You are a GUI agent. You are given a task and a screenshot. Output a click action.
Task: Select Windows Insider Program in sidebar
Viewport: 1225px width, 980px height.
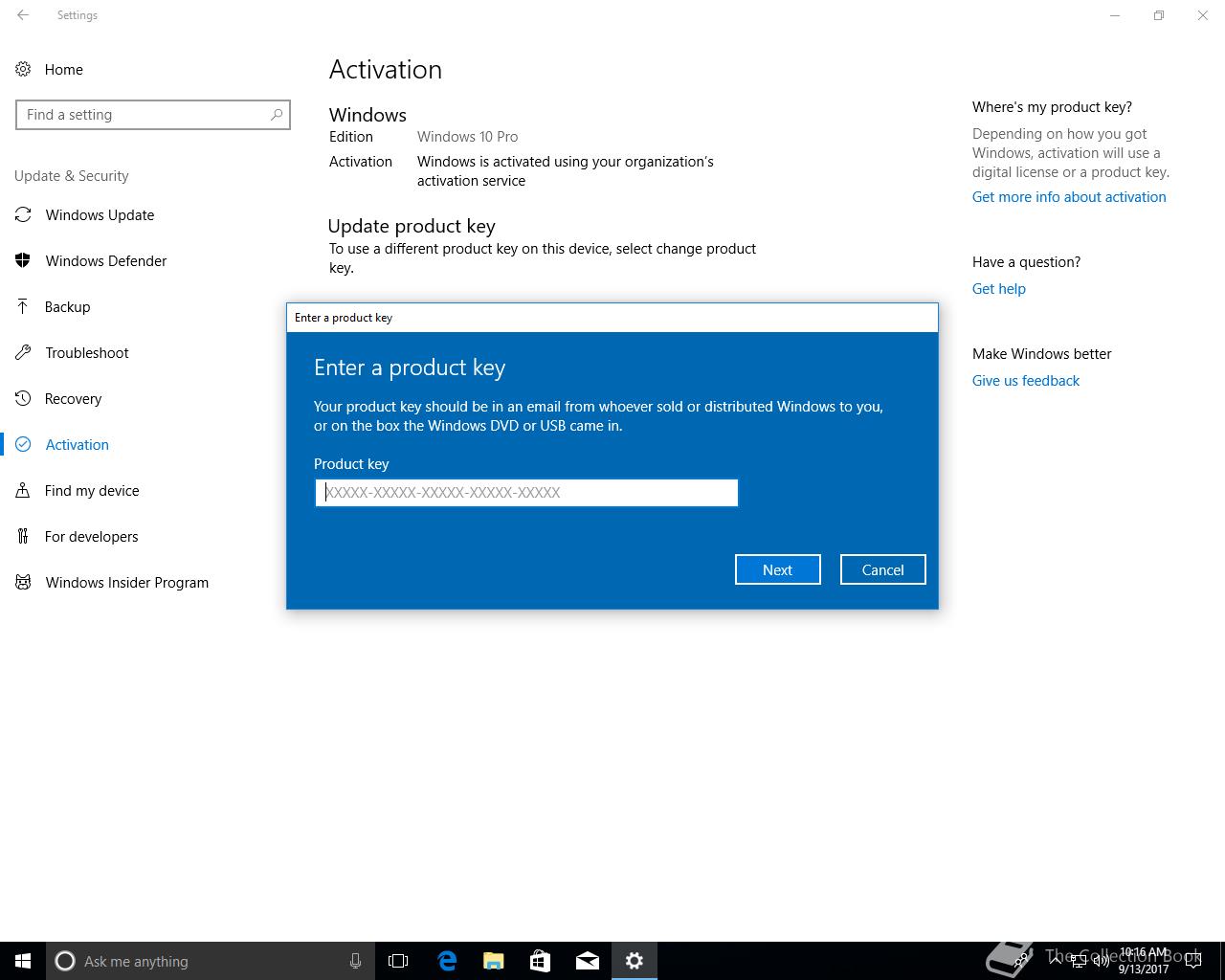pyautogui.click(x=127, y=583)
